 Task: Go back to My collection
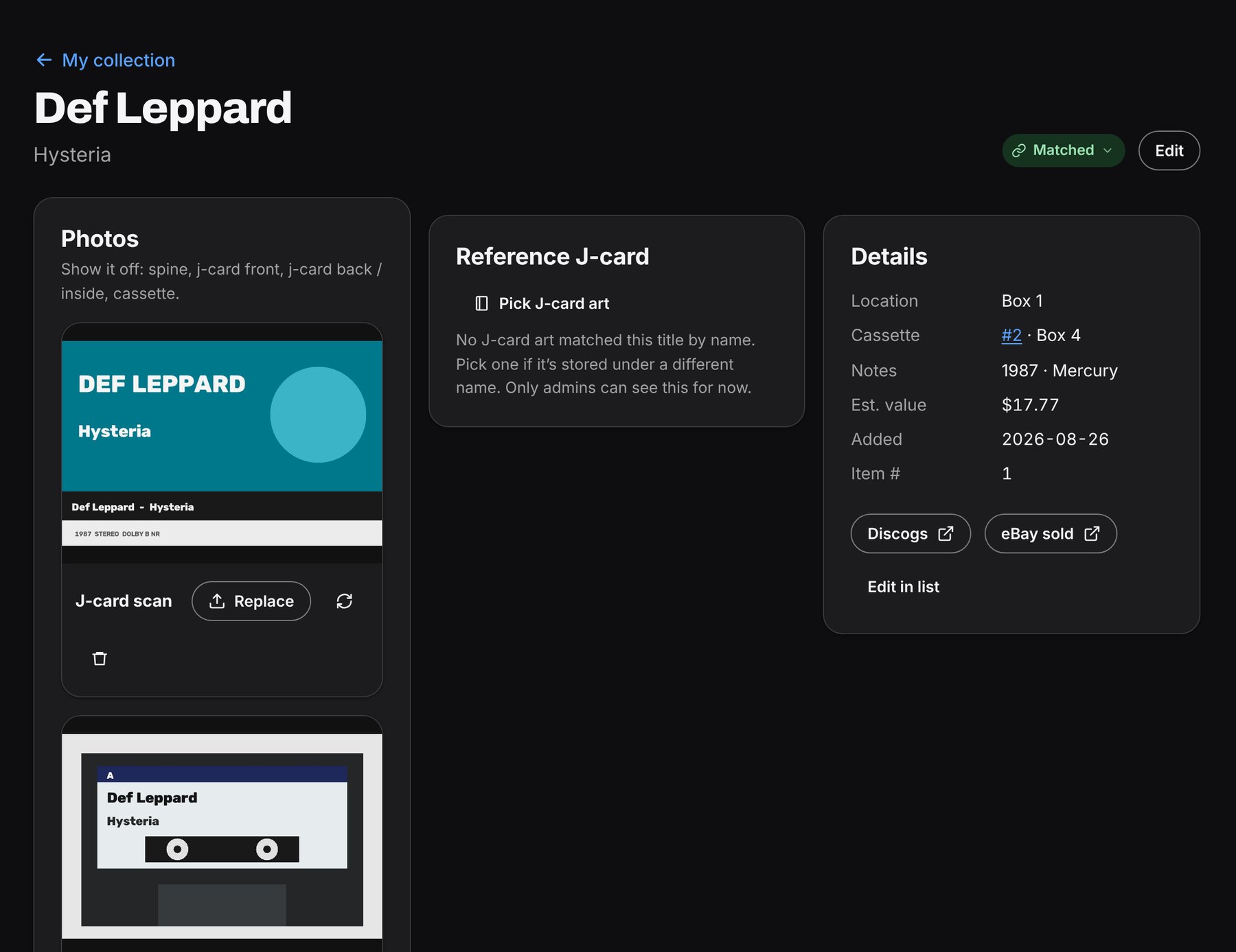(105, 60)
